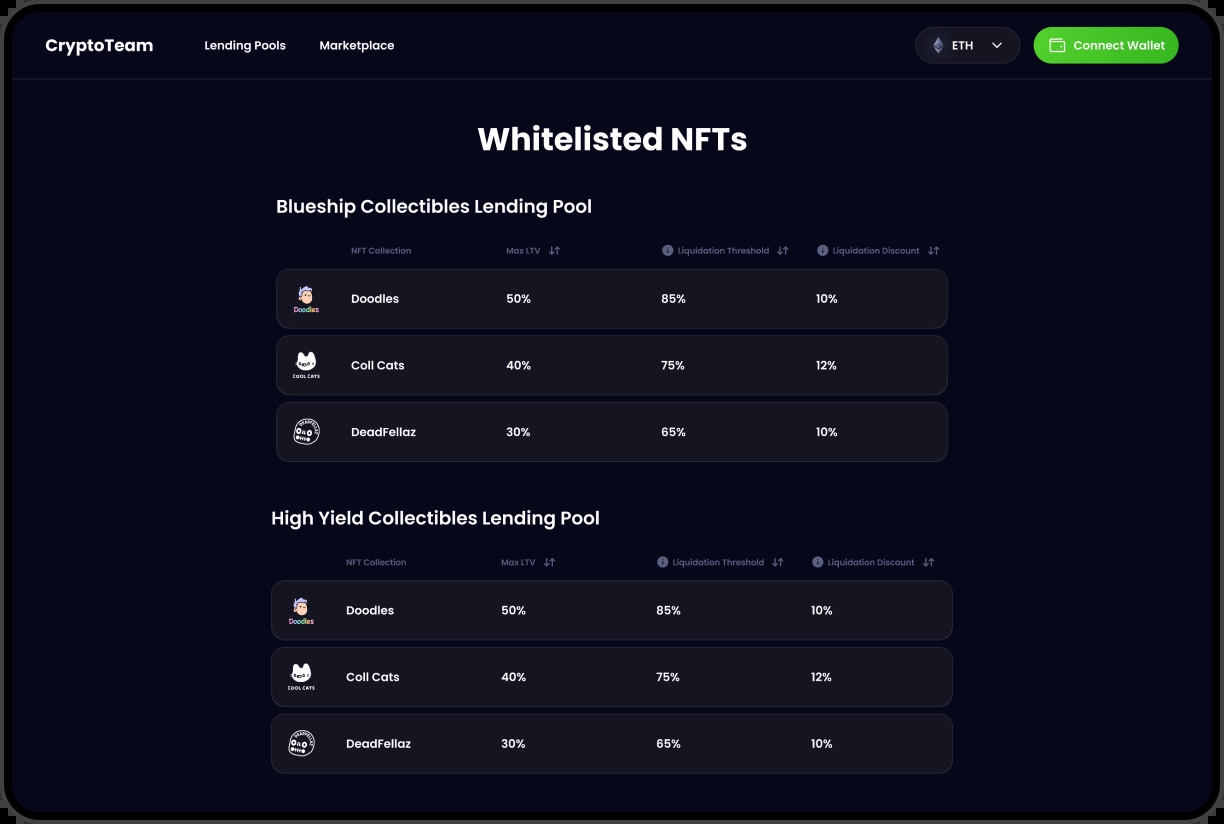Click info icon beside Liquidation Threshold in Blueship pool
Screen dimensions: 1224x824
[667, 251]
